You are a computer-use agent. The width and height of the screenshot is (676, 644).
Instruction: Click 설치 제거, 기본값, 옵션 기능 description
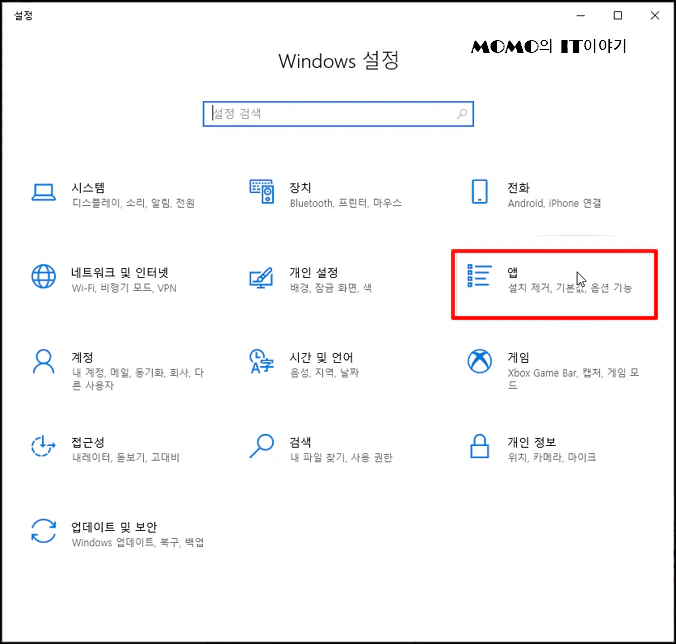click(x=570, y=288)
